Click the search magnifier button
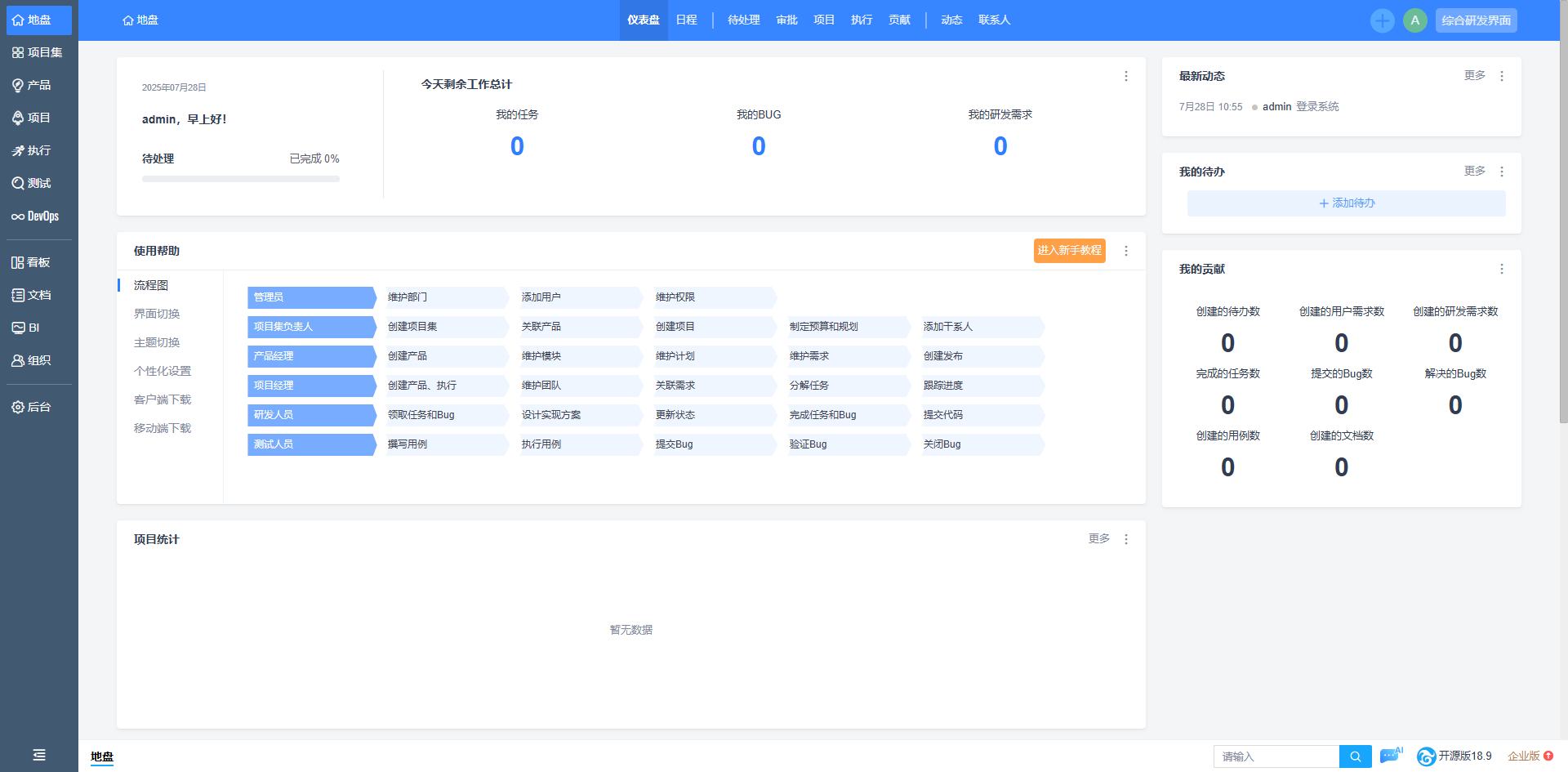1568x772 pixels. point(1355,756)
